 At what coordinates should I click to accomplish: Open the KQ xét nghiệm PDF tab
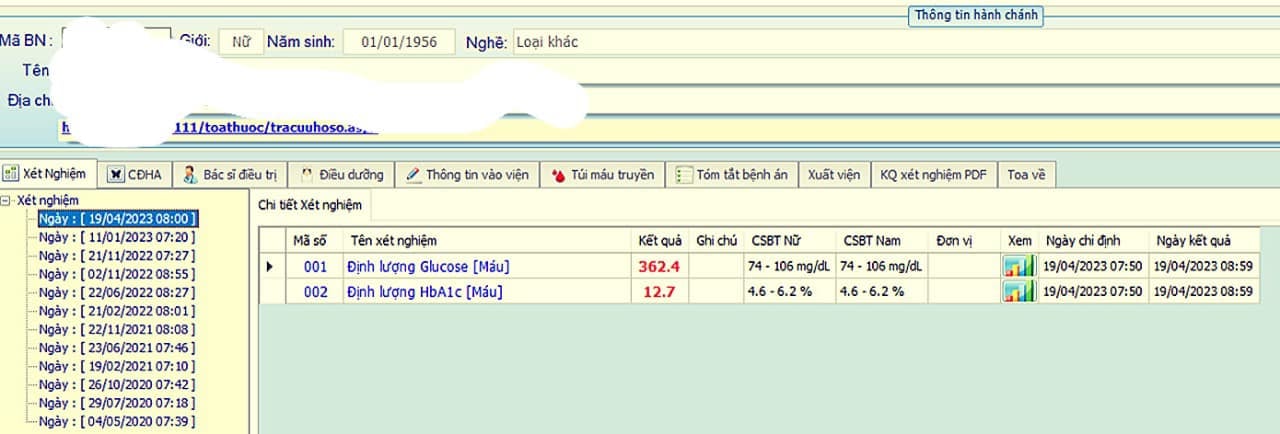coord(933,174)
